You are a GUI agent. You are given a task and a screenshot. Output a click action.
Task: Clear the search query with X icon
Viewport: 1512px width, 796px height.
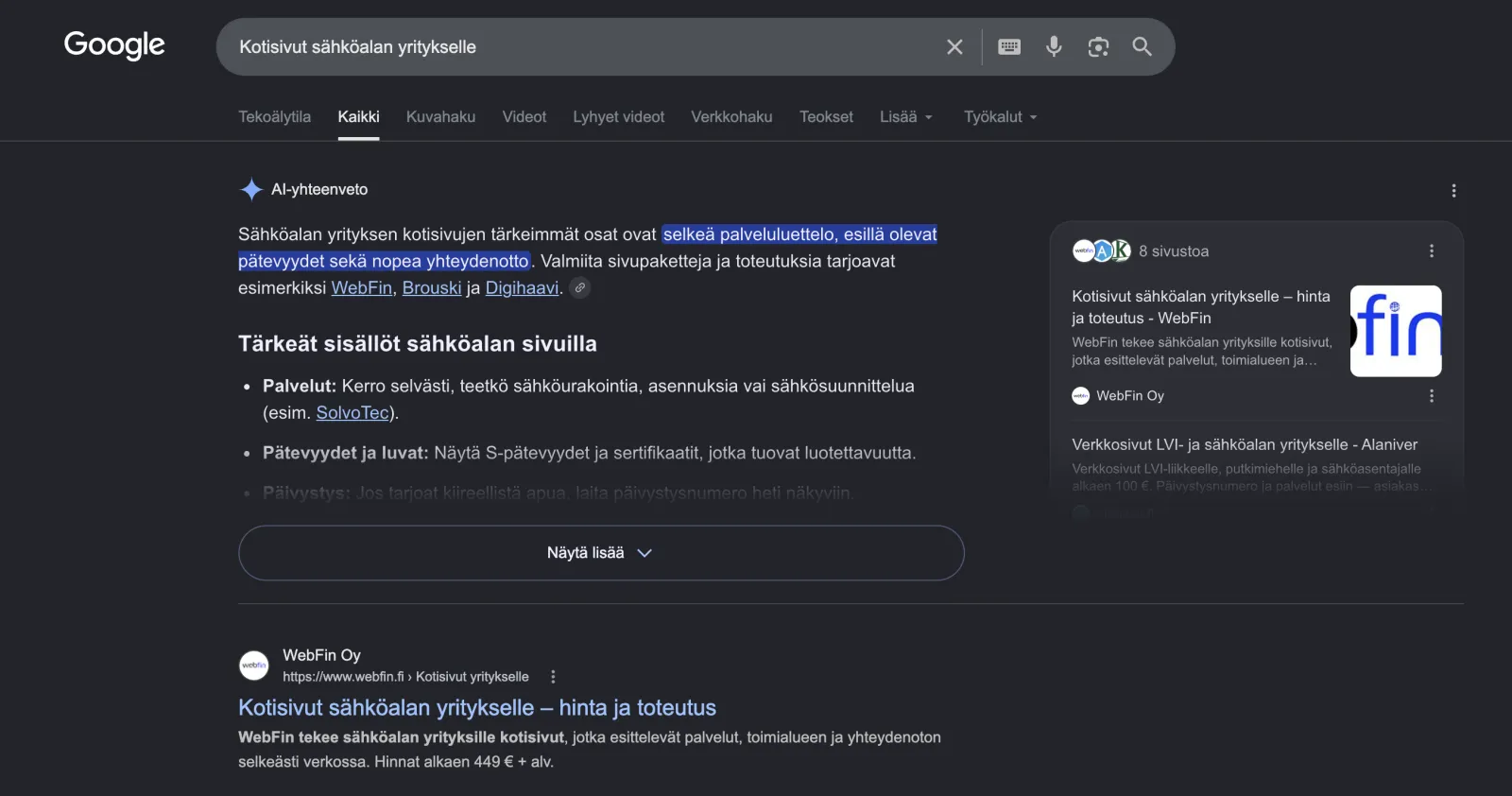[954, 46]
